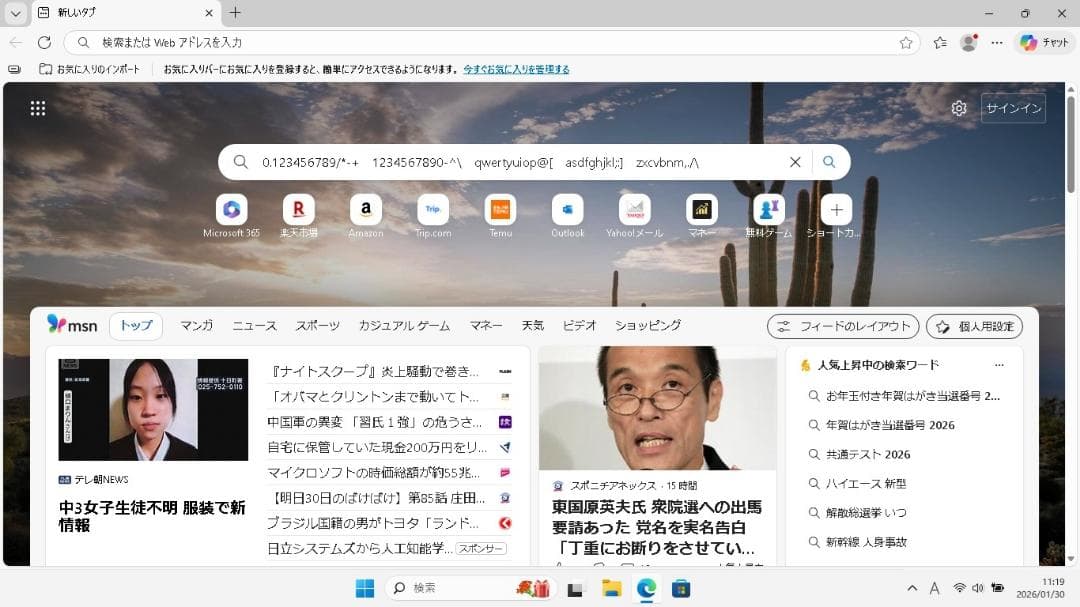1080x607 pixels.
Task: Open the Copilot チャット panel
Action: point(1043,44)
